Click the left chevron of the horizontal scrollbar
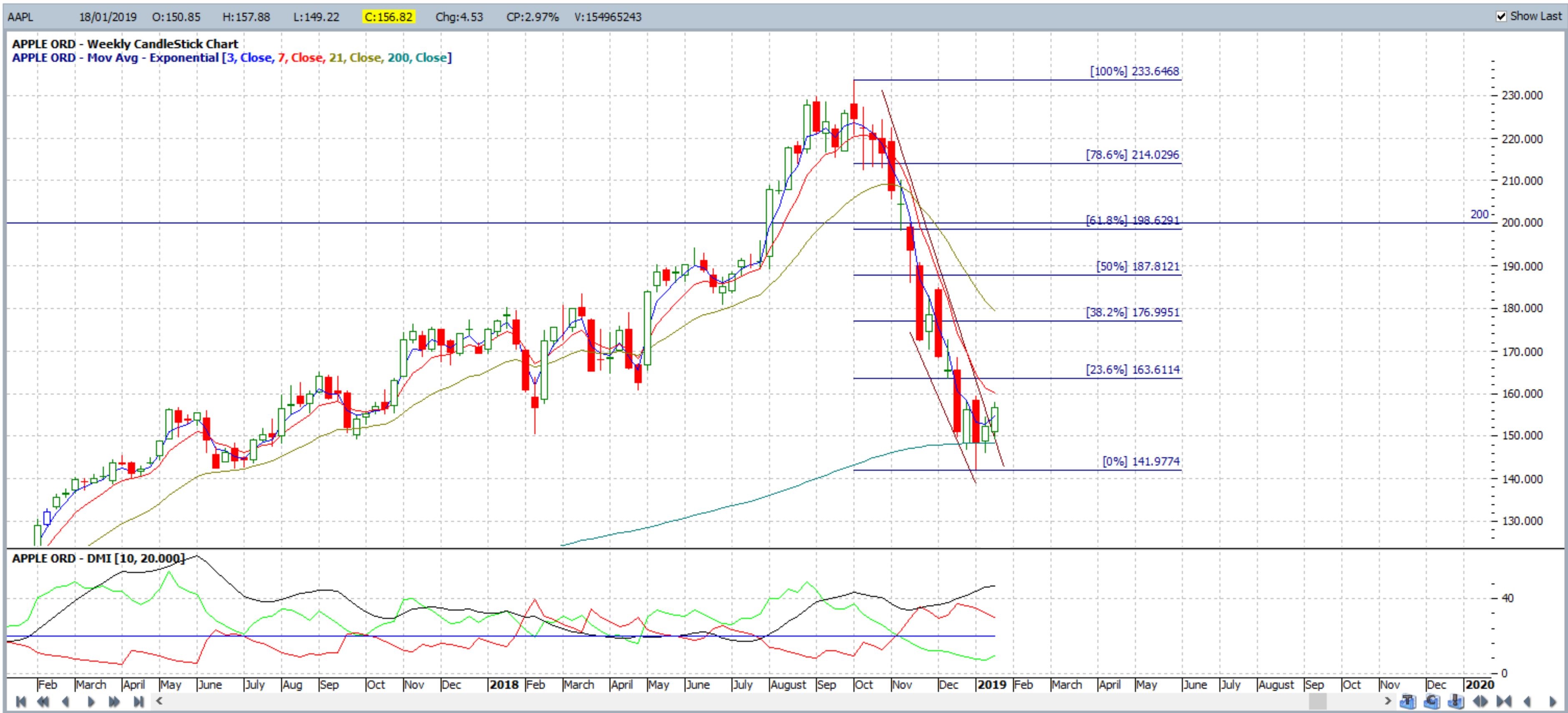This screenshot has width=1568, height=713. (x=159, y=701)
